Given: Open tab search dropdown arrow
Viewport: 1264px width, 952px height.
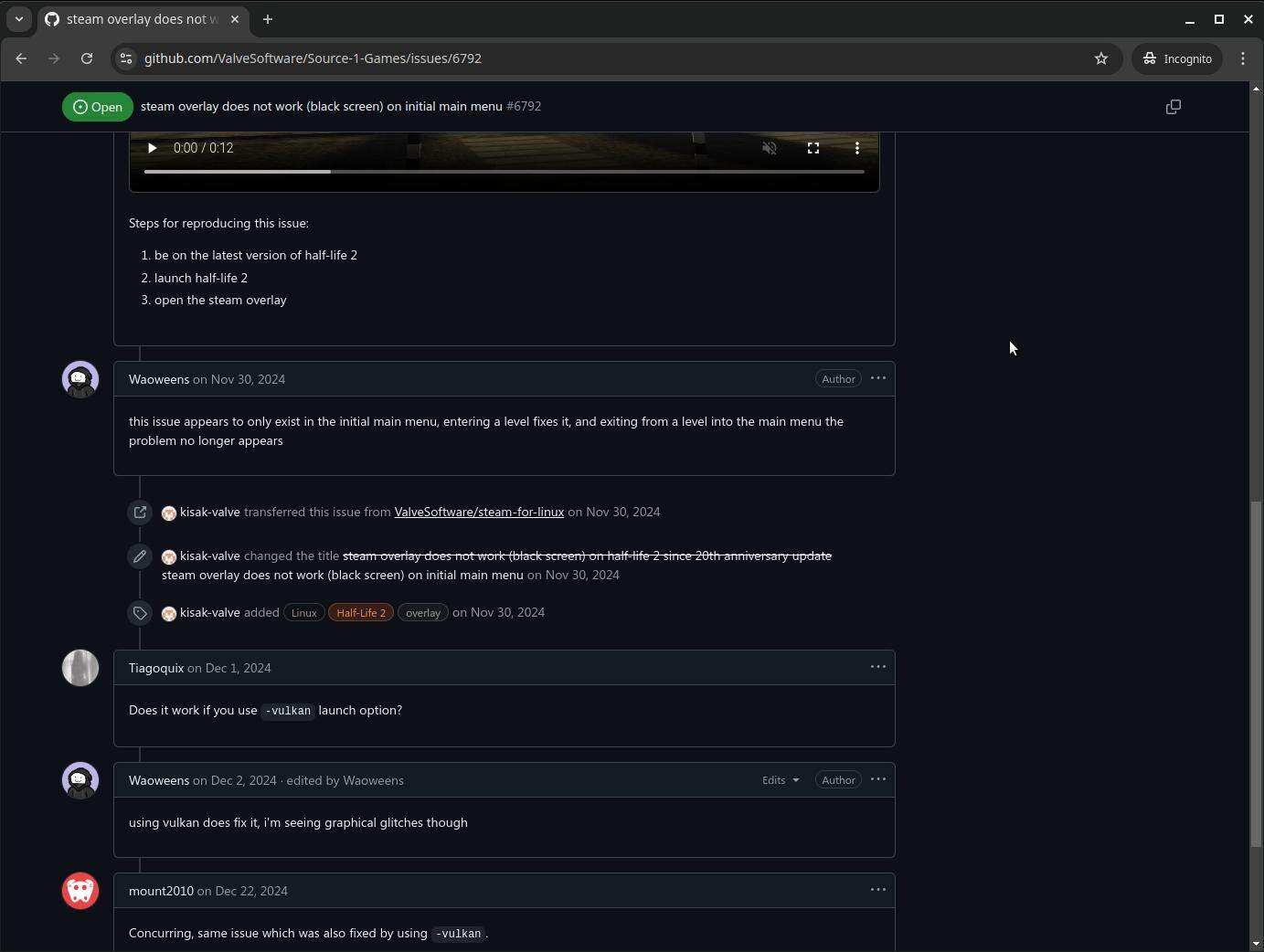Looking at the screenshot, I should (18, 19).
